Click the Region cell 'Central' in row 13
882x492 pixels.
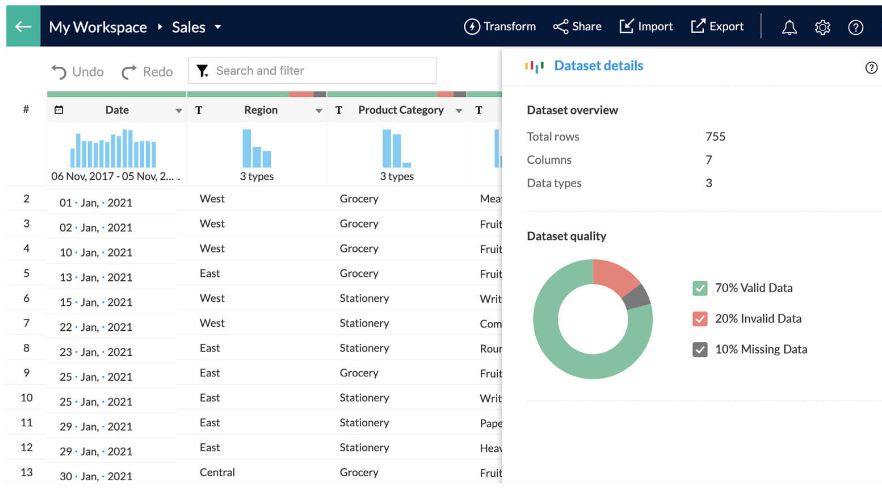pyautogui.click(x=217, y=472)
